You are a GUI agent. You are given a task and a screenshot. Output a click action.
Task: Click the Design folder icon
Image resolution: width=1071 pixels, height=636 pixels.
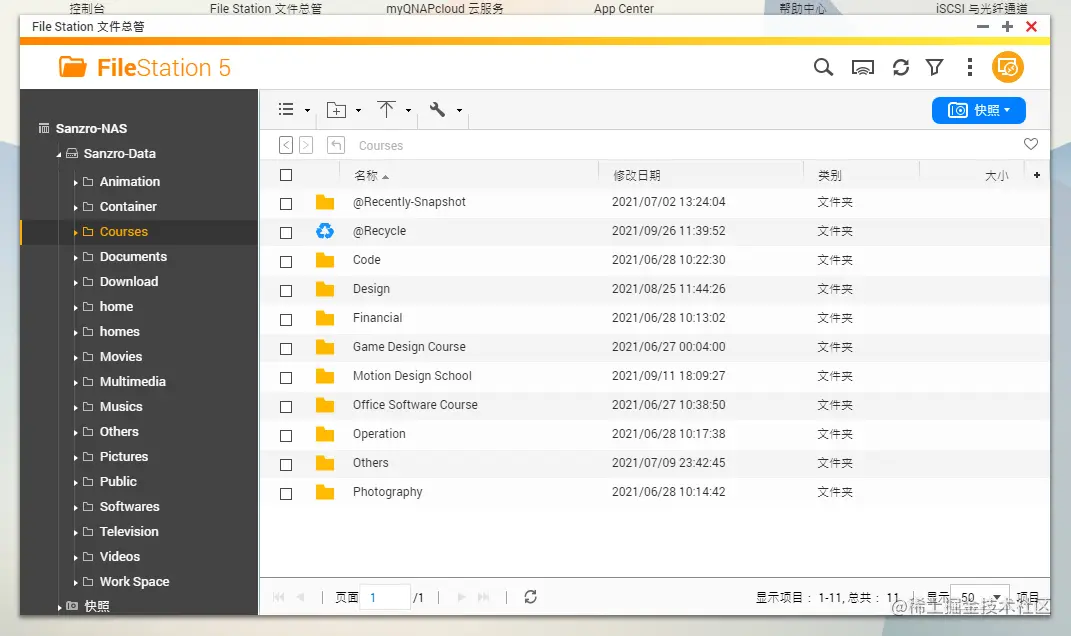pyautogui.click(x=325, y=289)
